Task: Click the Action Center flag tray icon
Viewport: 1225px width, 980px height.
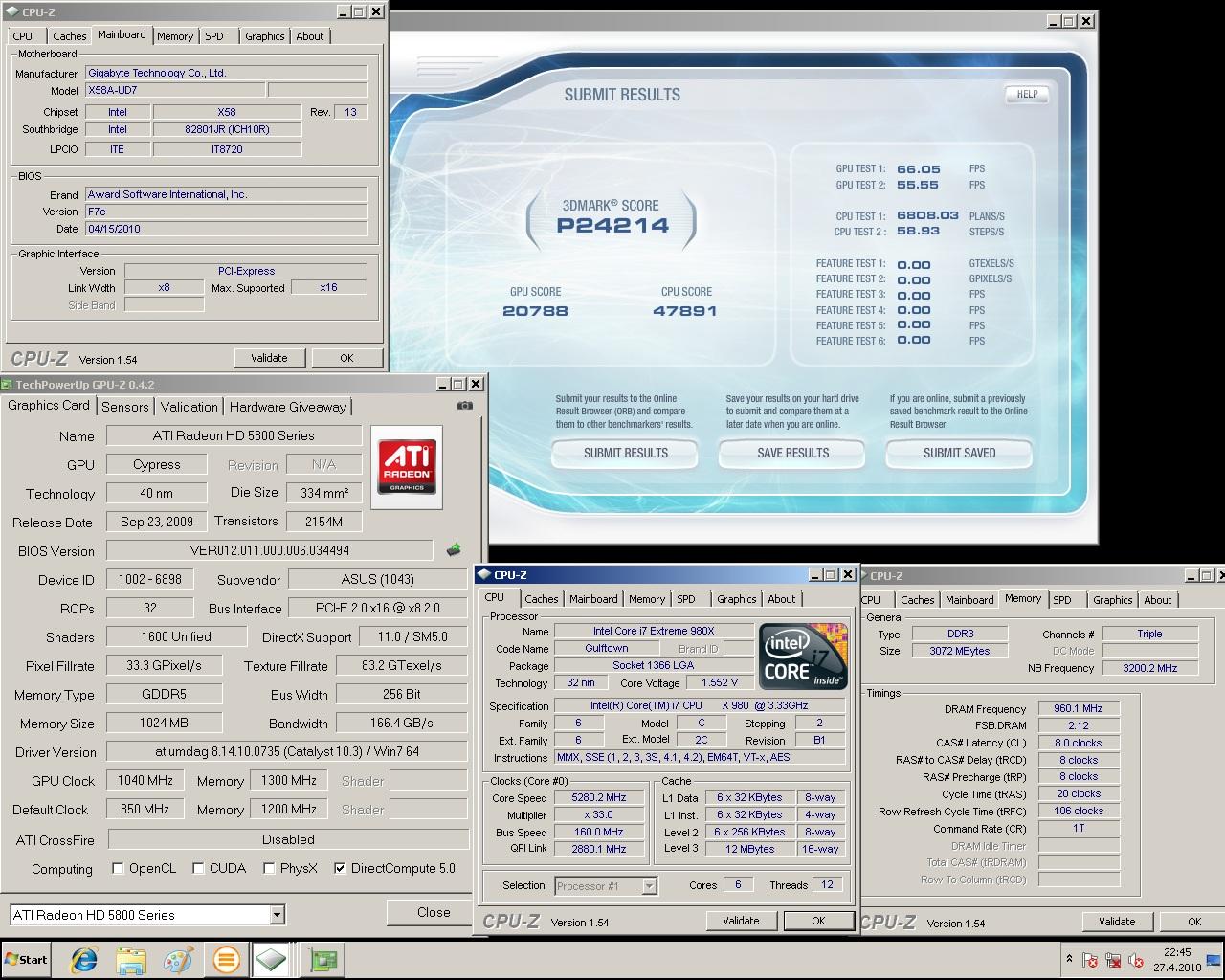Action: 1090,960
